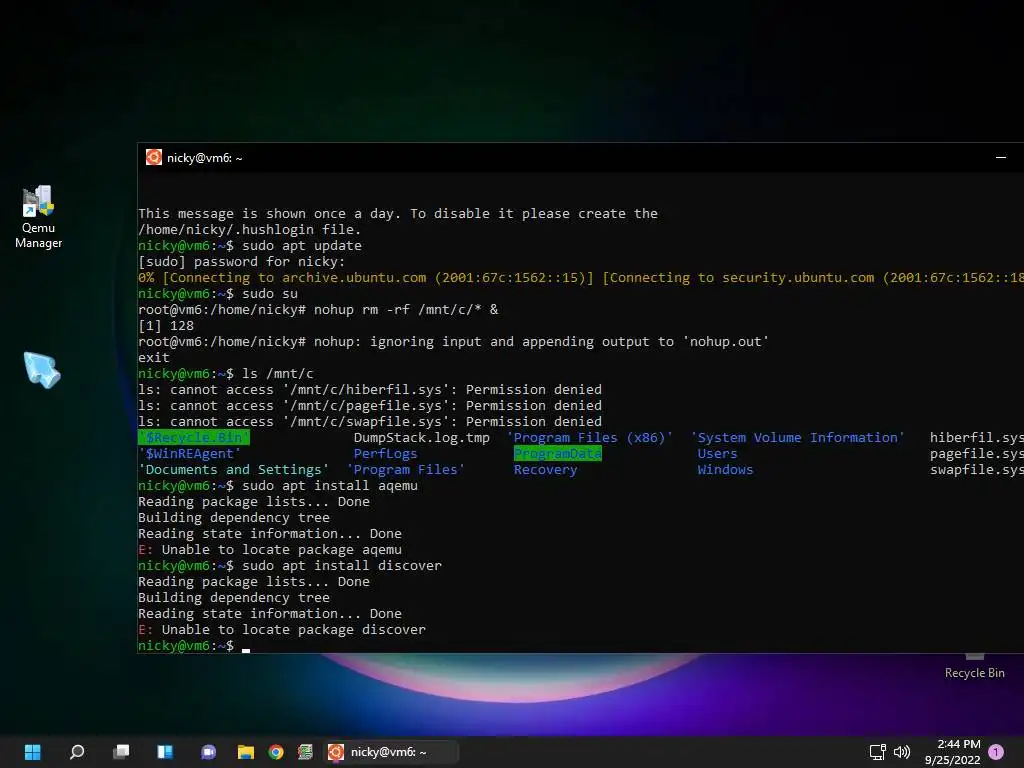
Task: Click 'Unable to locate package aqemu' error
Action: pos(281,549)
